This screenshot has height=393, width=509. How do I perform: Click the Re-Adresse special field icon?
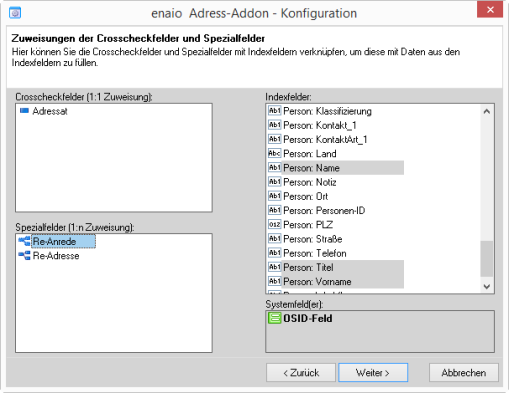[24, 256]
